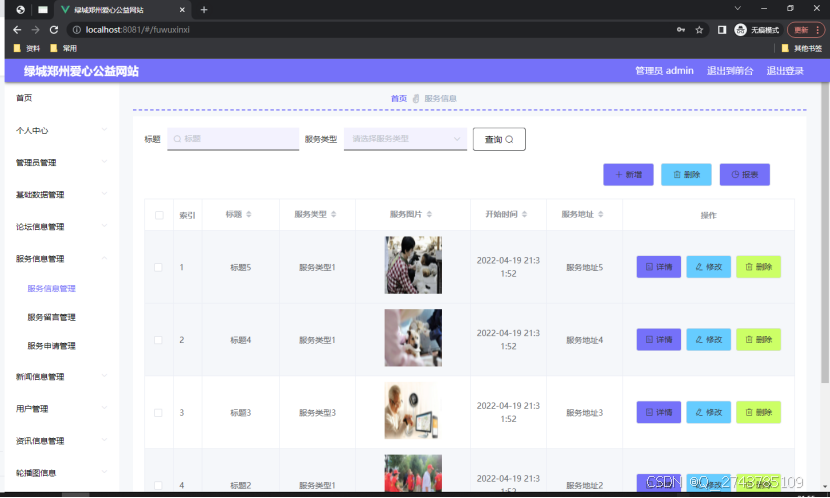830x498 pixels.
Task: Toggle the select-all checkbox in table header
Action: (159, 215)
